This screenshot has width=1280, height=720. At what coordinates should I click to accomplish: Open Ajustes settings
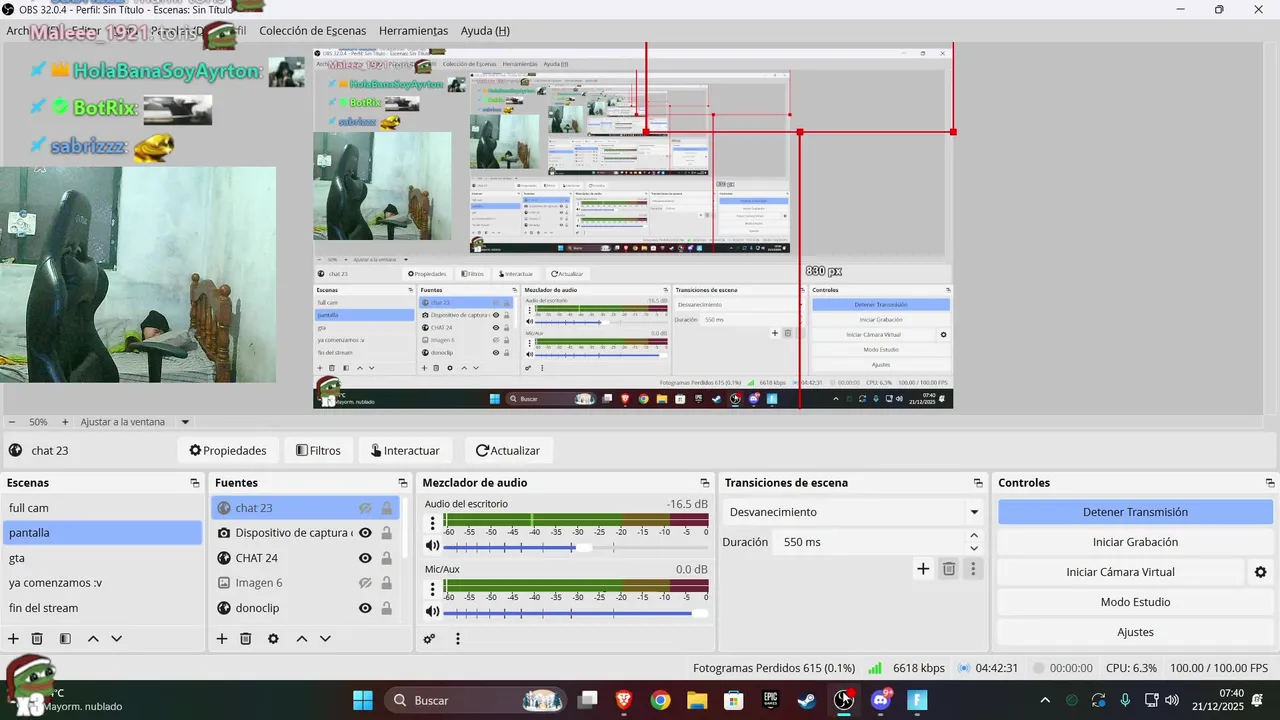coord(1135,632)
